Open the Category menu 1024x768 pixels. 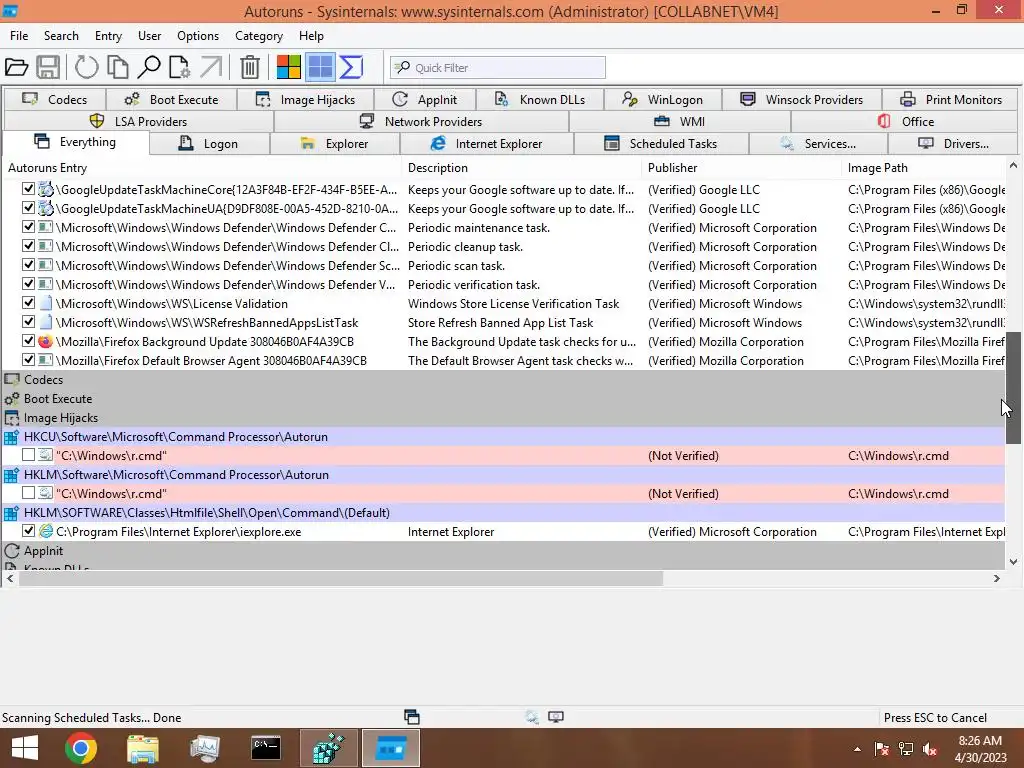(x=259, y=36)
